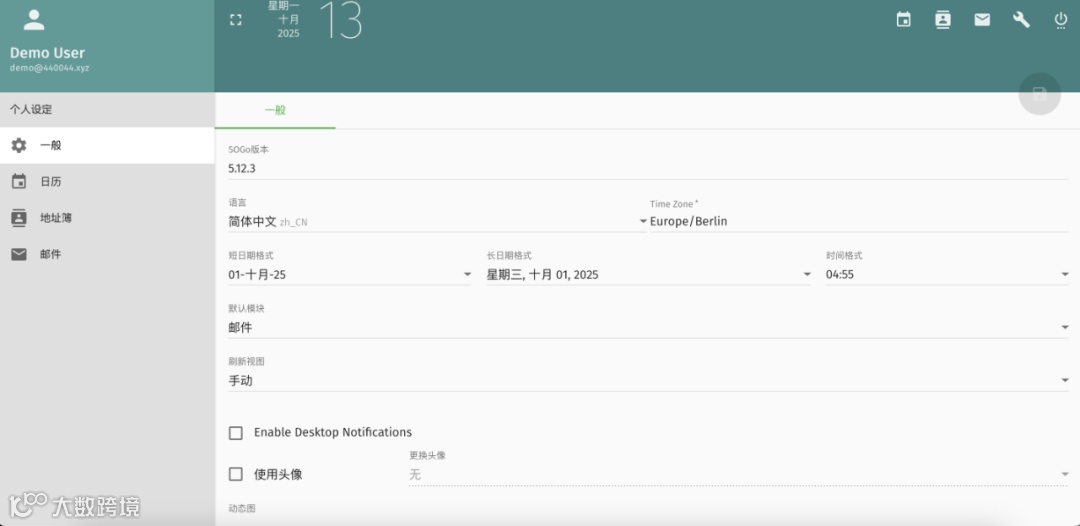Viewport: 1080px width, 526px height.
Task: Open the 长日期格式 dropdown
Action: (x=649, y=275)
